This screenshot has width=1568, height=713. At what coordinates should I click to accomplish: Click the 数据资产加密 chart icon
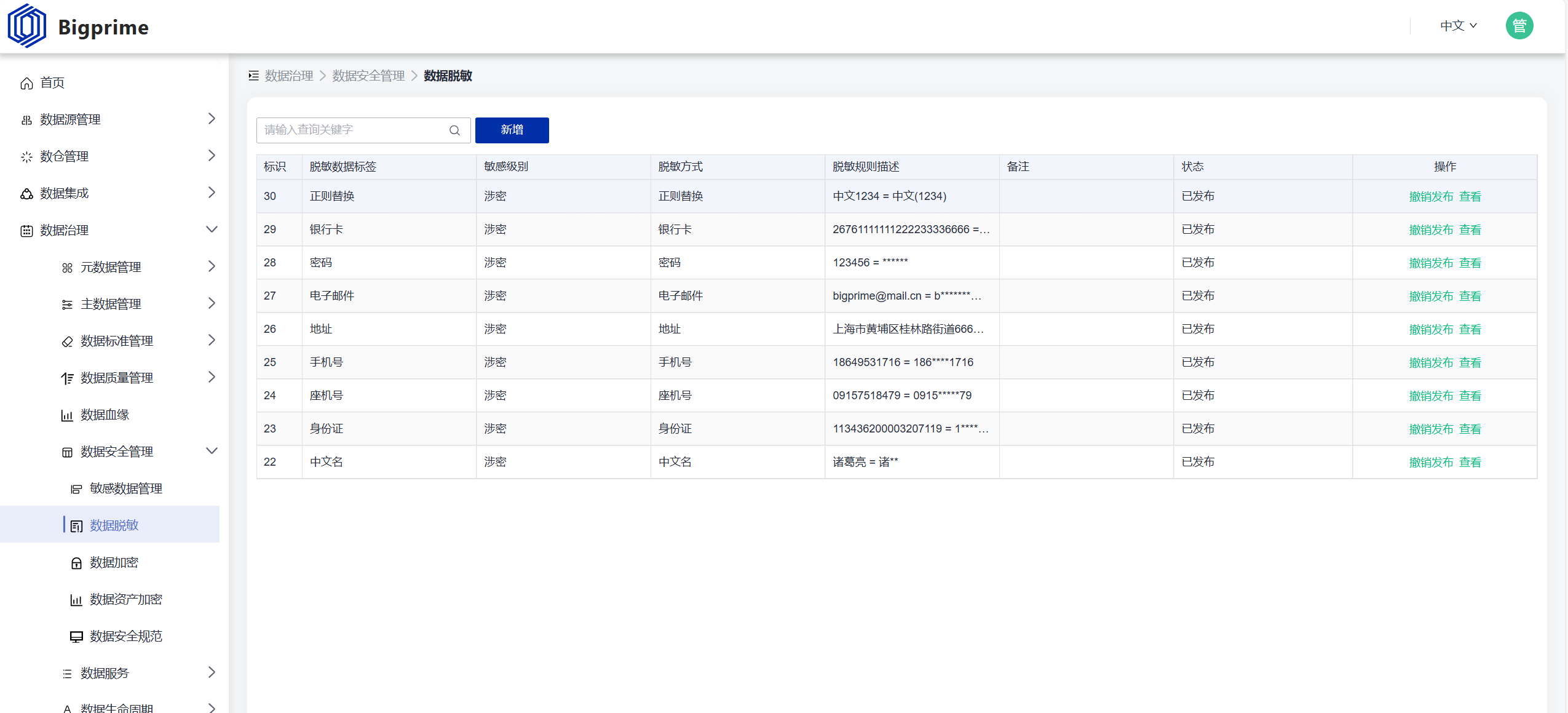[x=76, y=600]
